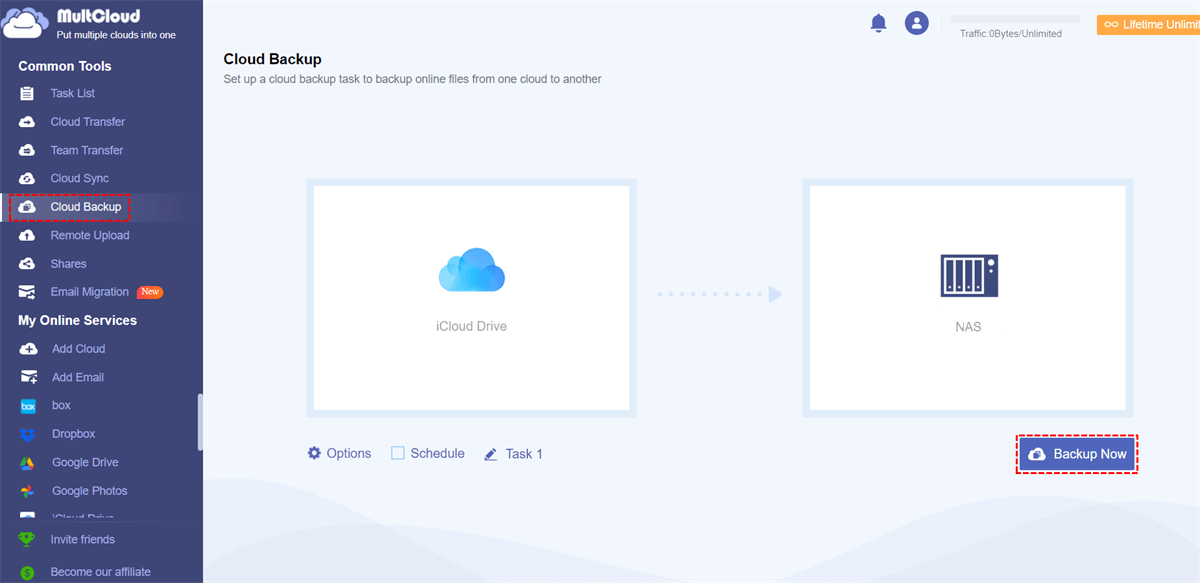Click the NAS server icon

(969, 275)
